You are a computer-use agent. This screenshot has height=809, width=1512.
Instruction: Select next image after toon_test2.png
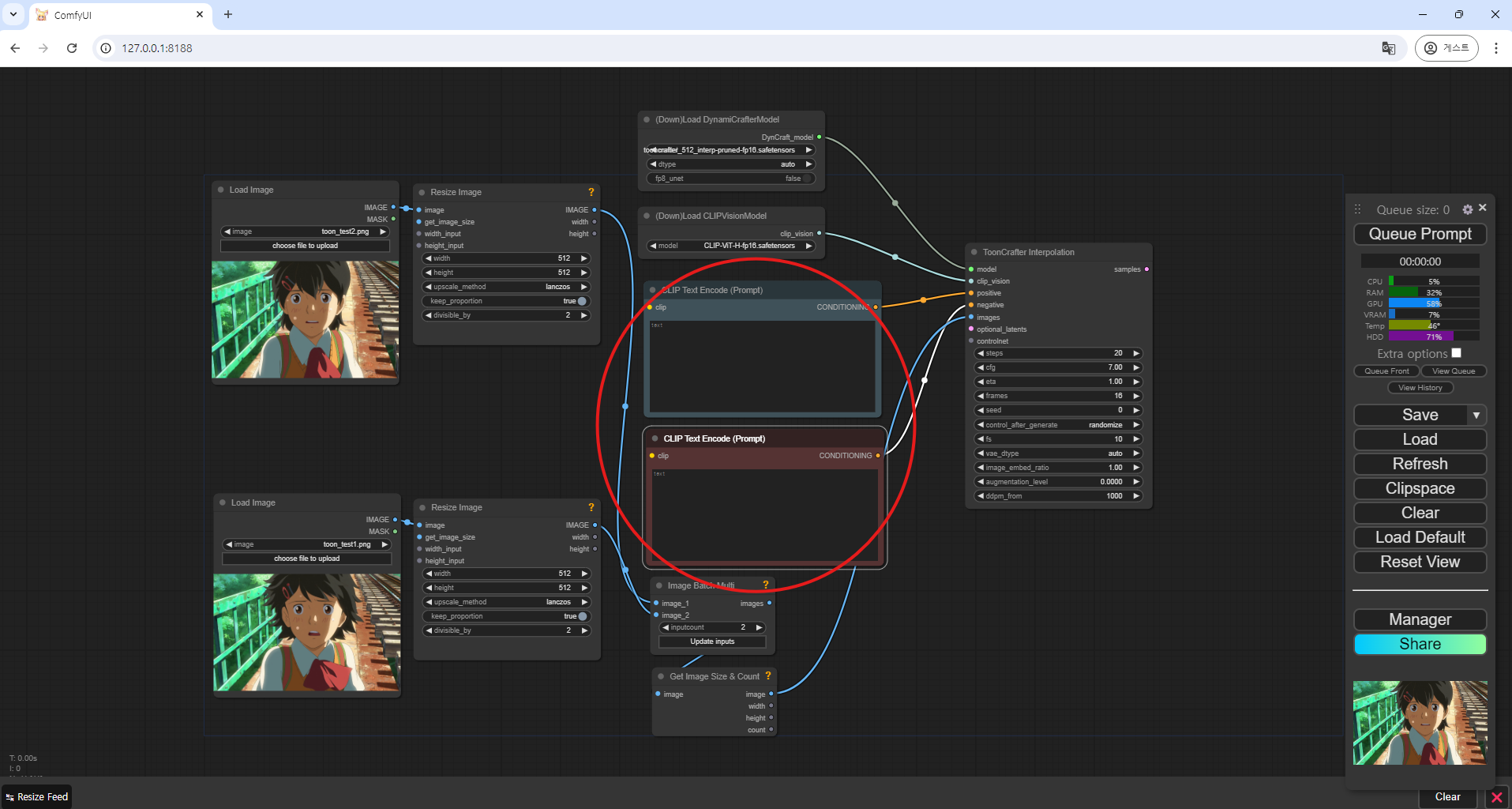(383, 231)
